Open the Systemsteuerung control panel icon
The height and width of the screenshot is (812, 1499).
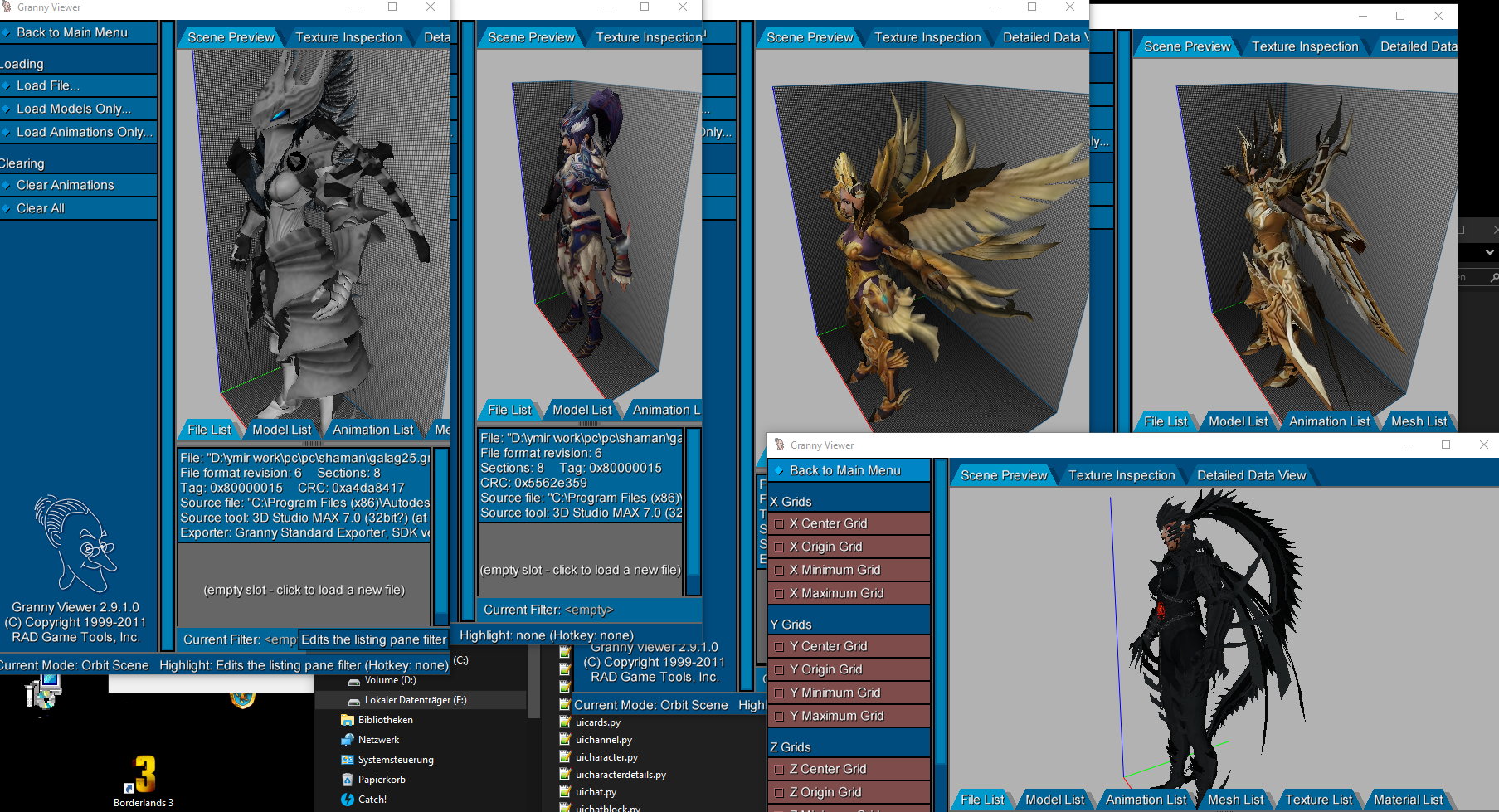coord(347,759)
